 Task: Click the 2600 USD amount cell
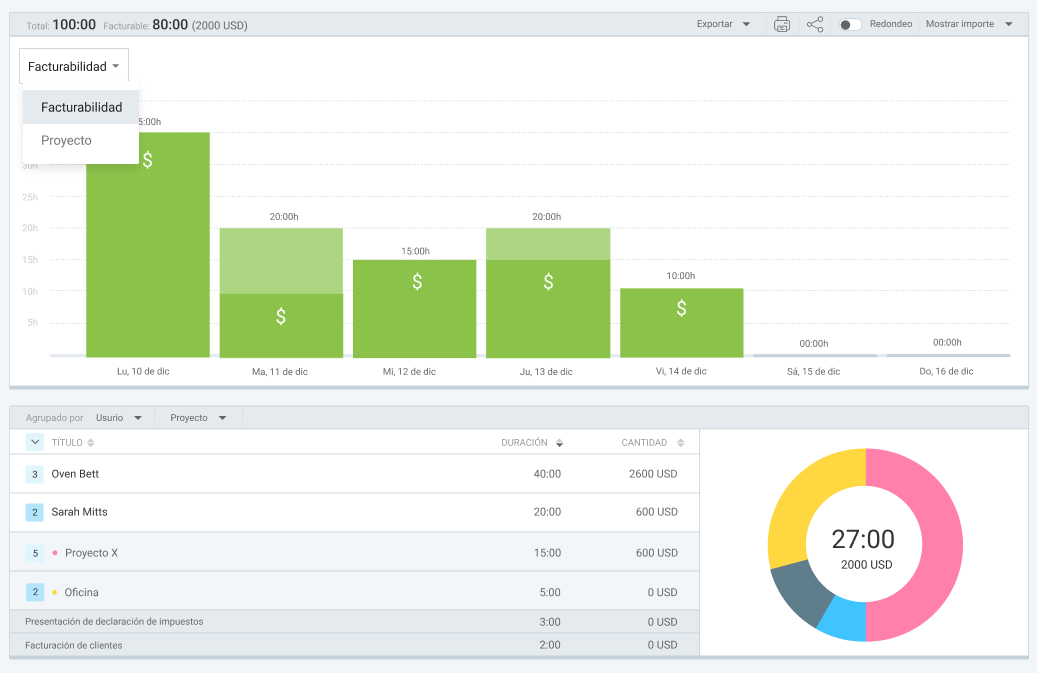click(653, 474)
